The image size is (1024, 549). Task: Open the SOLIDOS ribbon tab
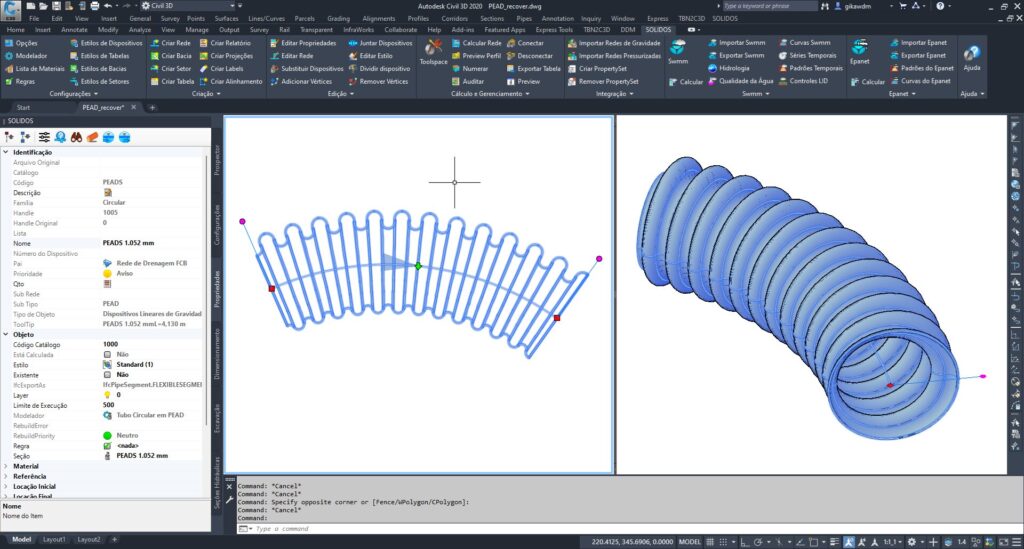[x=658, y=30]
